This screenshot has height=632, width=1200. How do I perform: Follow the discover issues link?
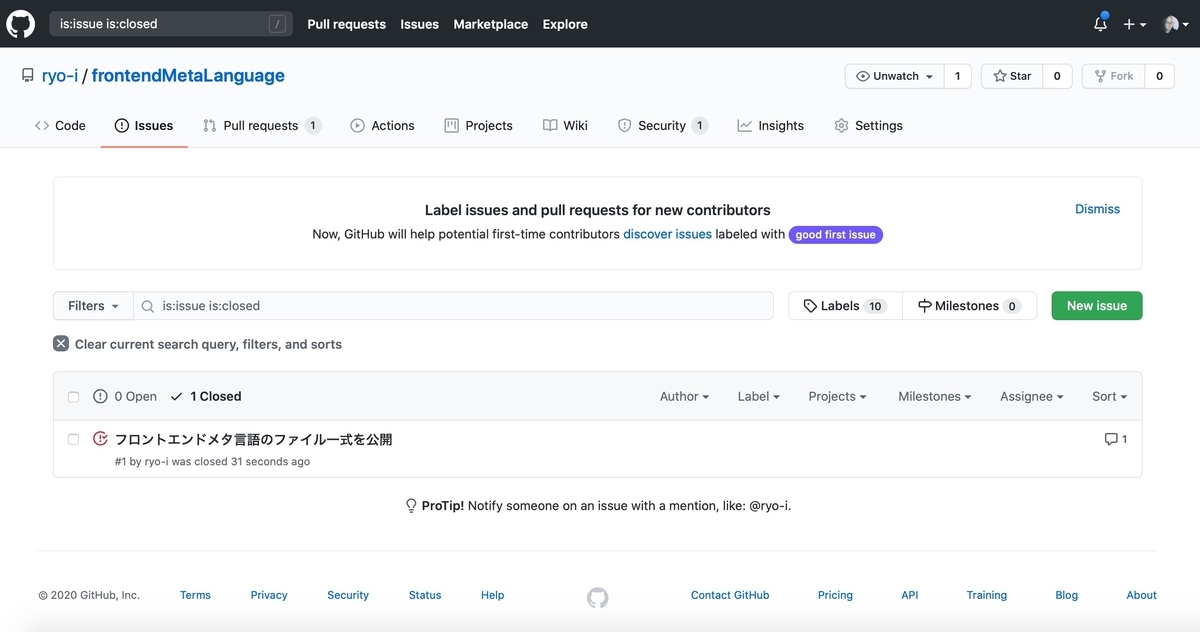pos(667,234)
